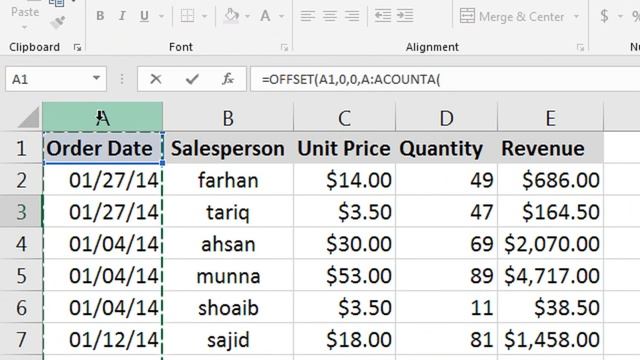Click the Order Date header cell
Image resolution: width=640 pixels, height=360 pixels.
(x=102, y=148)
